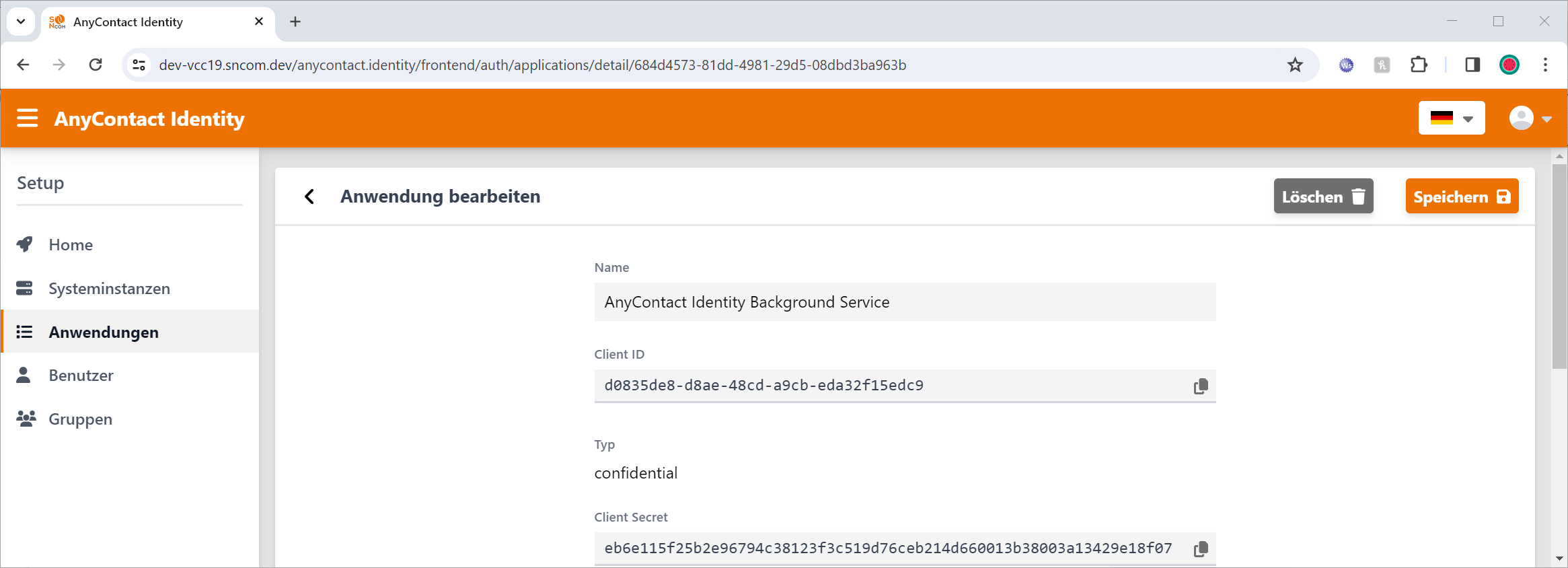Open the browser extensions puzzle icon
This screenshot has height=568, width=1568.
point(1419,65)
